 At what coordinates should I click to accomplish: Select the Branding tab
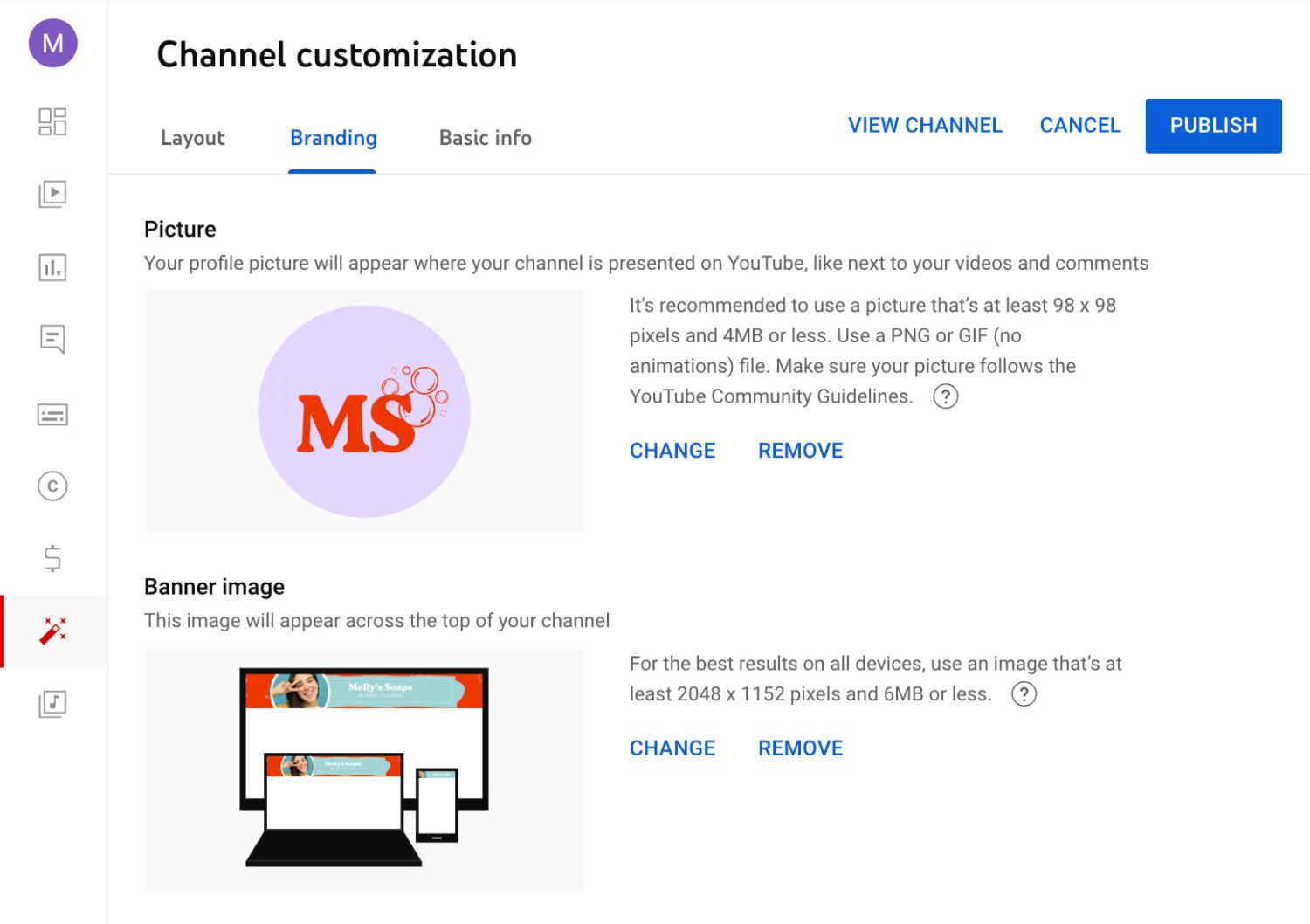pos(333,138)
